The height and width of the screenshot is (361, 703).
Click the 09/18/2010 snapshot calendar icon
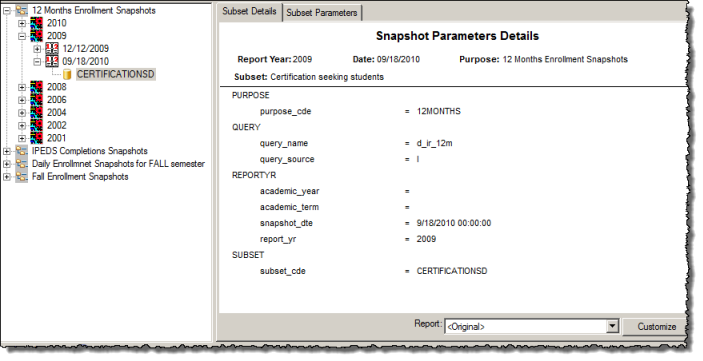tap(52, 61)
